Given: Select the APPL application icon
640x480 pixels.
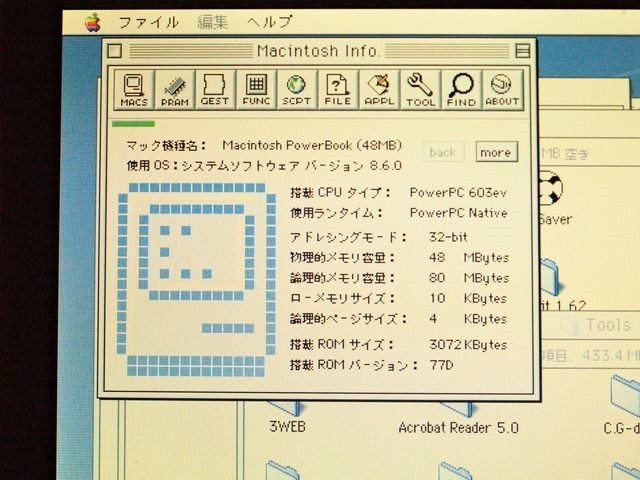Looking at the screenshot, I should pos(379,90).
